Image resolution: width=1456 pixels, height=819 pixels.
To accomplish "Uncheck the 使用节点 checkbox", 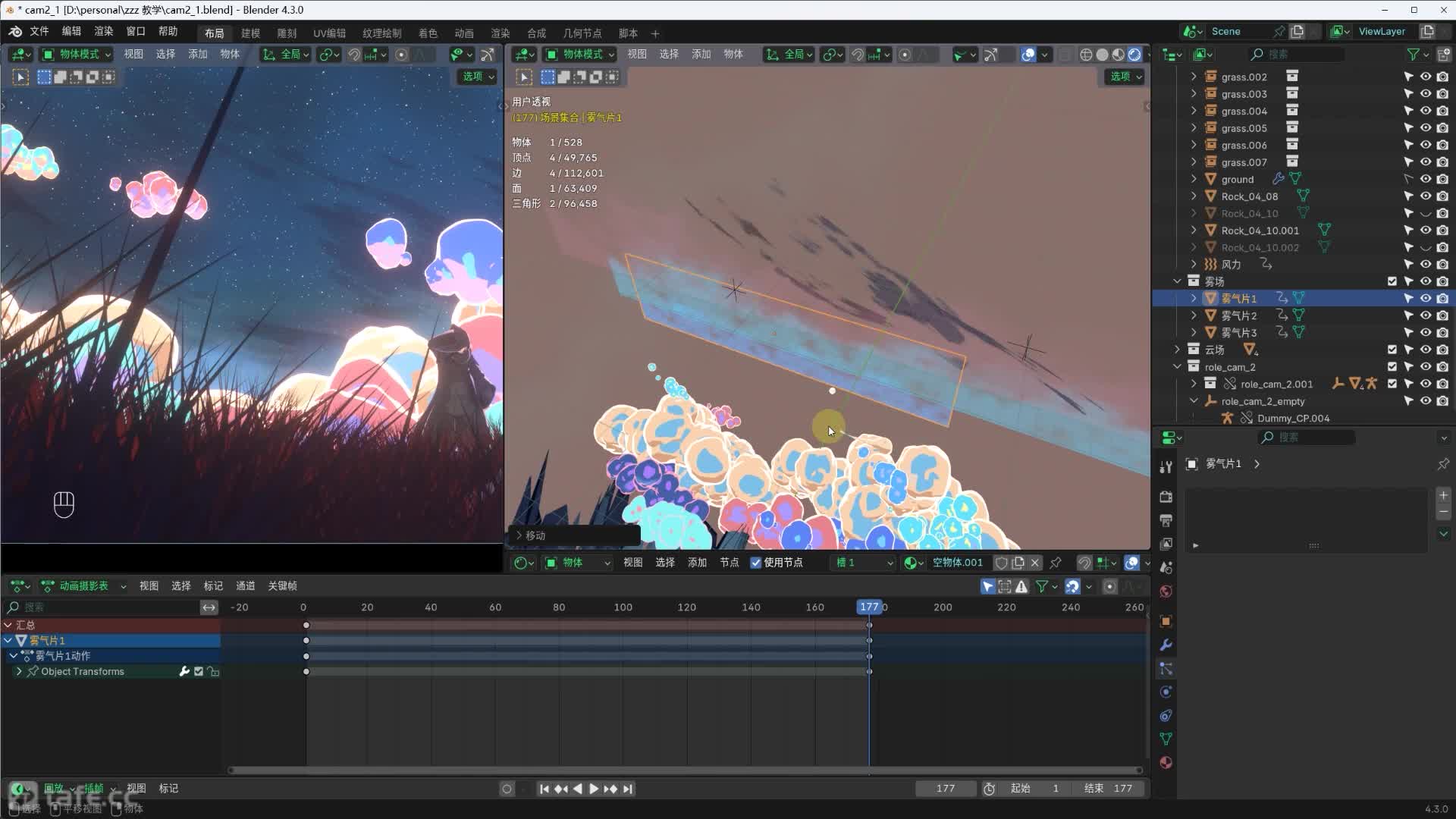I will point(755,563).
